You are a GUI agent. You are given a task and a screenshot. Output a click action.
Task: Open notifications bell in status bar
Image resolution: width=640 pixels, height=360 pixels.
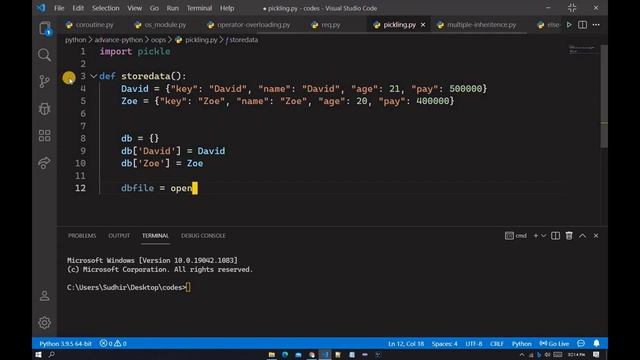596,344
